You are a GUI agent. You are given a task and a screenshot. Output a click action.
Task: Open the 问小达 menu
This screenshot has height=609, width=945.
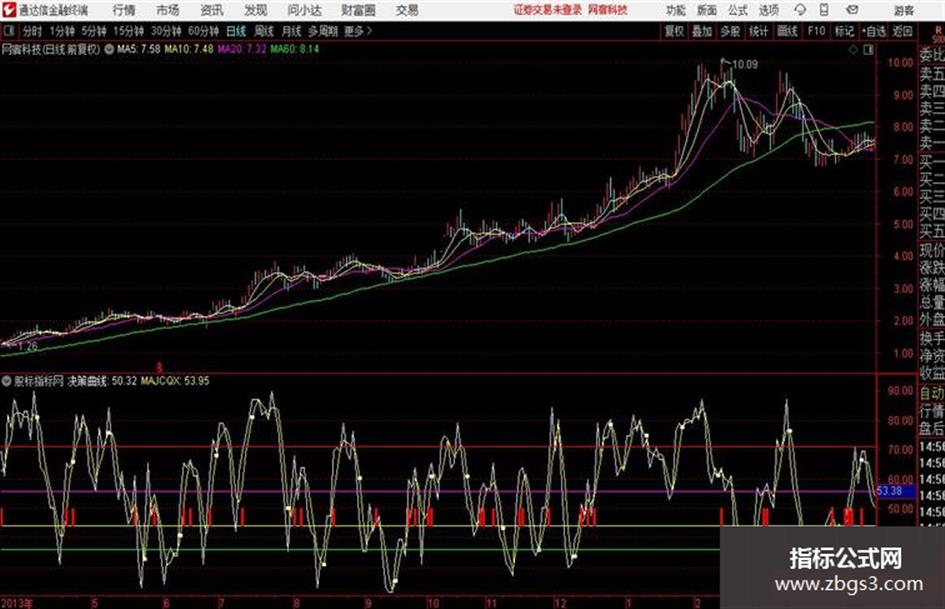click(x=304, y=10)
